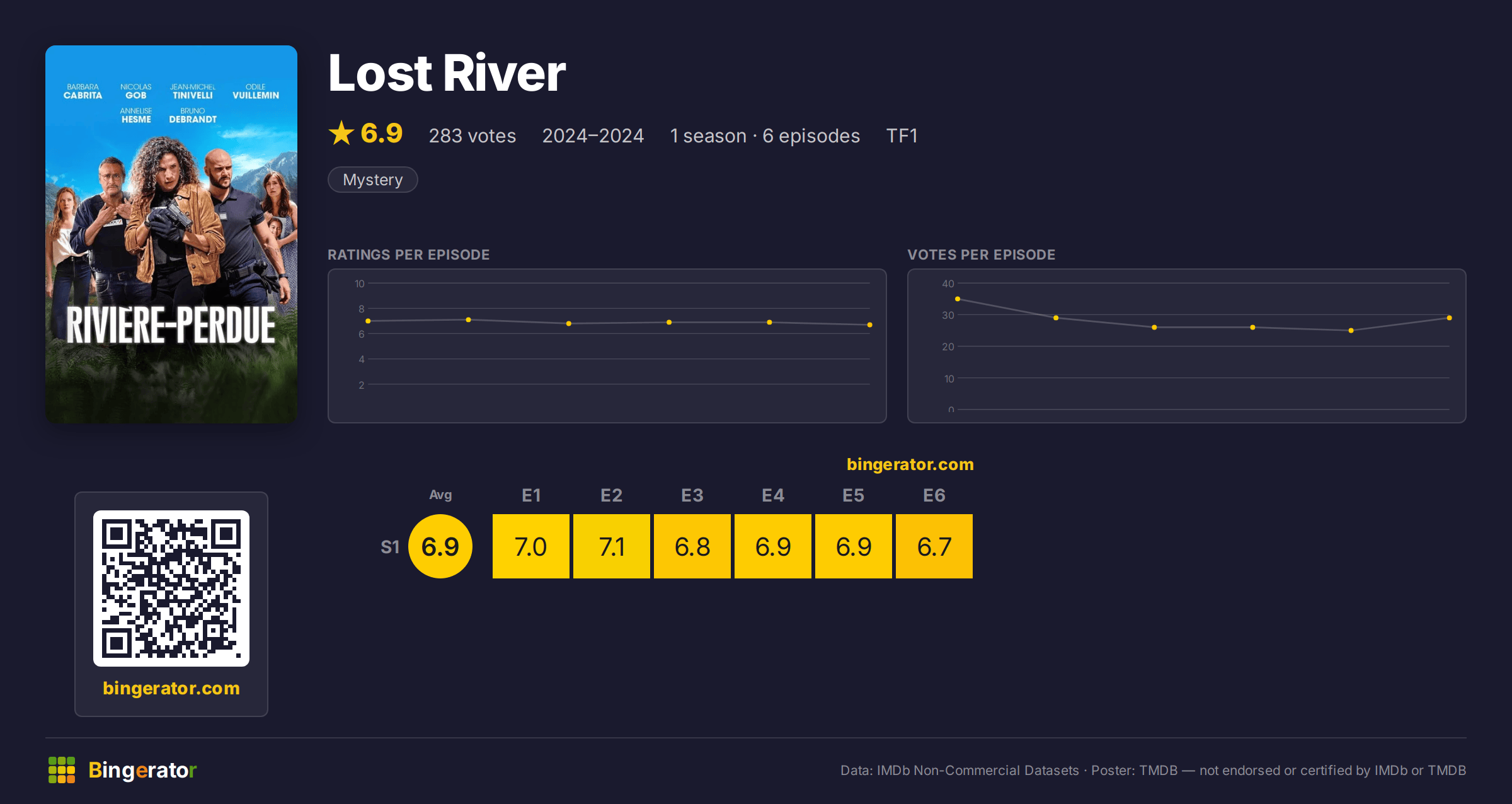Image resolution: width=1512 pixels, height=804 pixels.
Task: Open the QR code image
Action: point(171,589)
